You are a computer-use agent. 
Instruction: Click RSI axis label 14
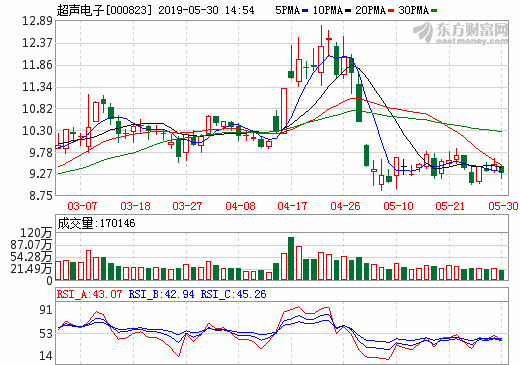point(46,356)
